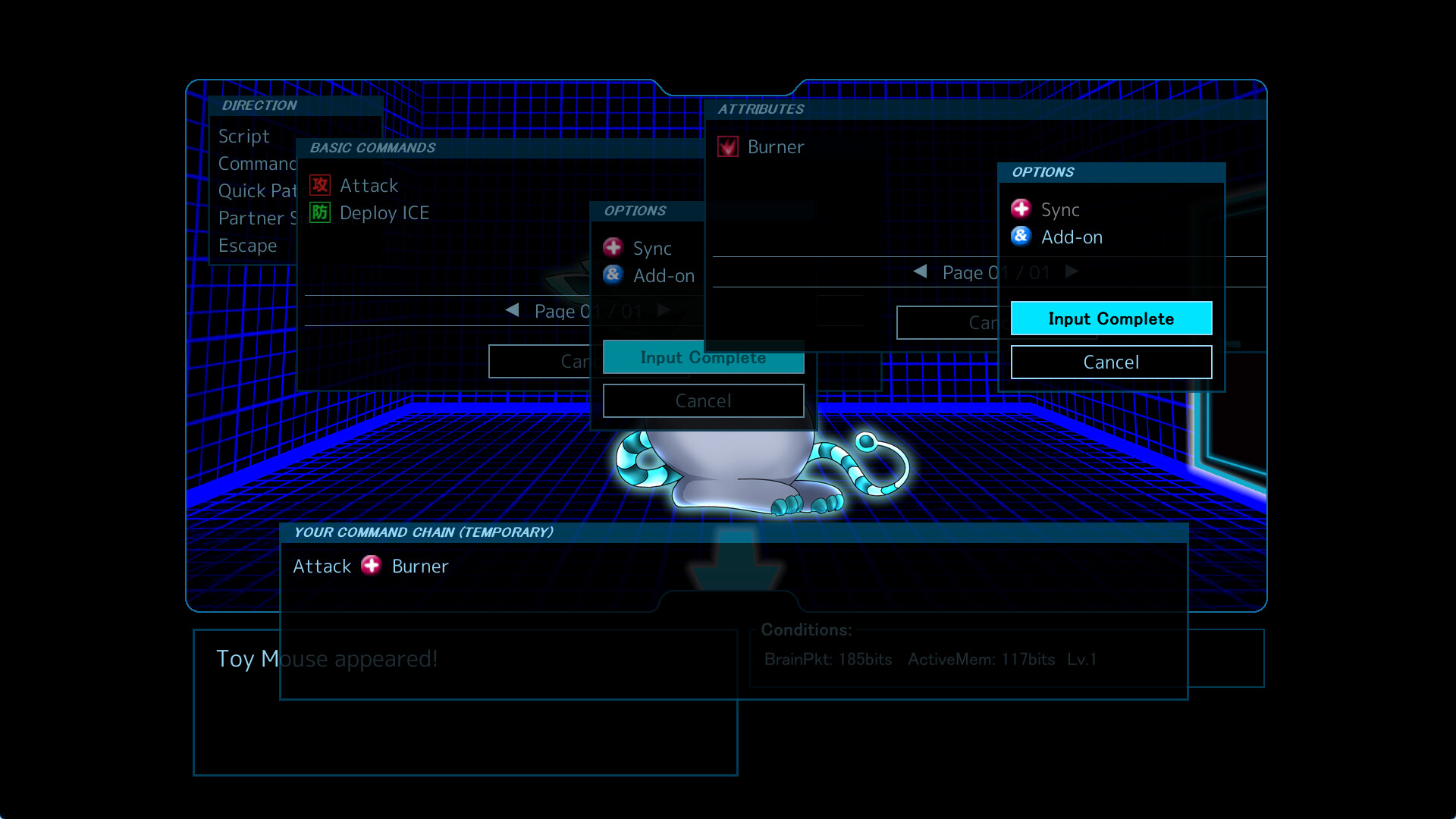Select the Add-on icon in right Options panel
Screen dimensions: 1456x819
click(x=1021, y=237)
